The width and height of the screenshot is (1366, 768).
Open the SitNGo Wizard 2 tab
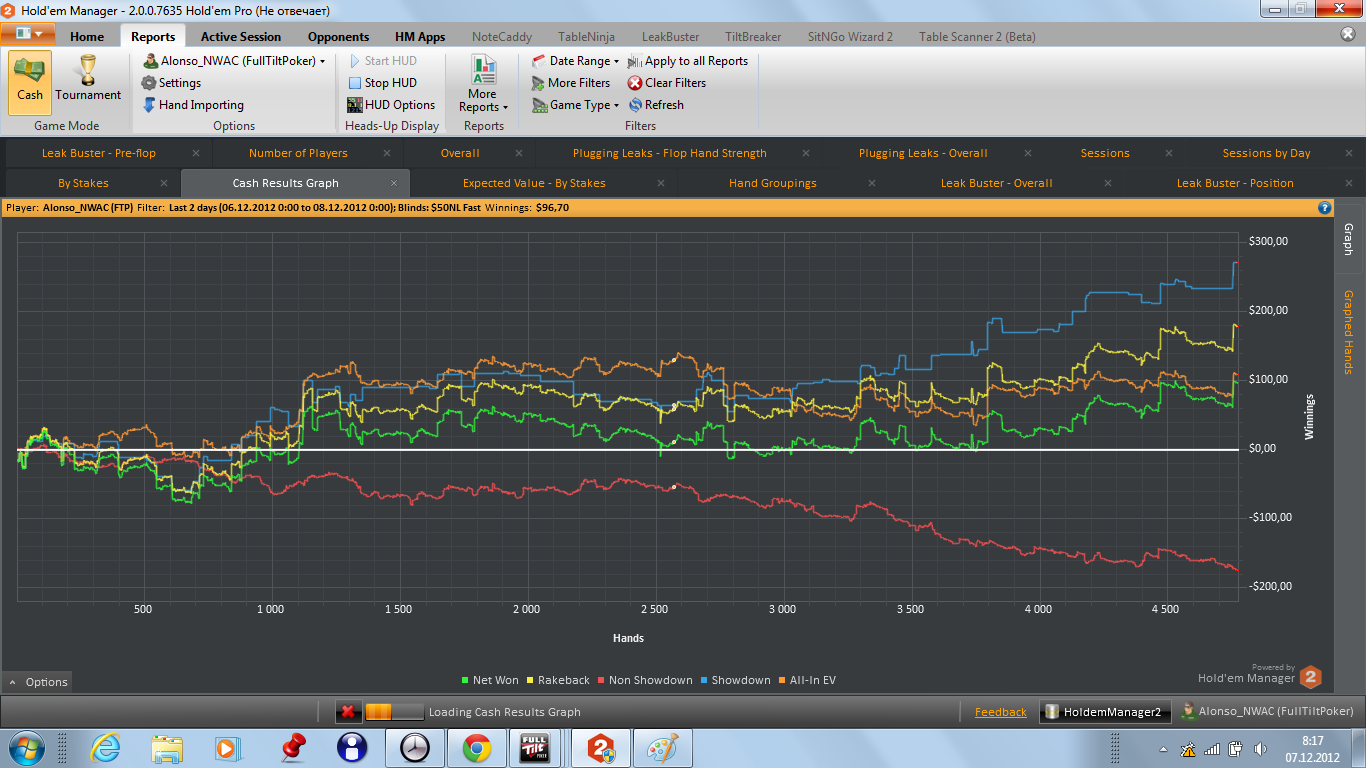850,36
